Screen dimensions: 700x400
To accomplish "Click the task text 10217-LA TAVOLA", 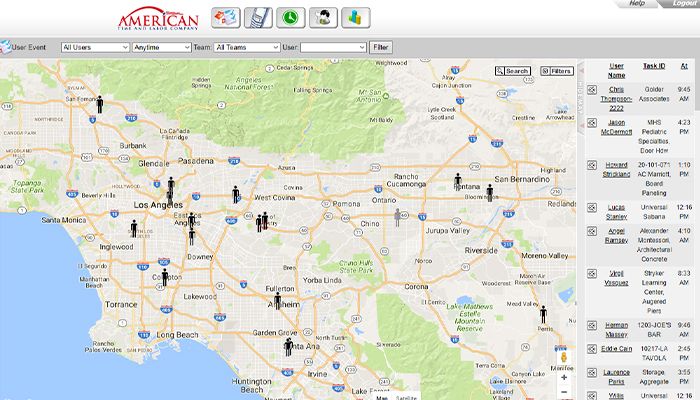I will click(654, 354).
